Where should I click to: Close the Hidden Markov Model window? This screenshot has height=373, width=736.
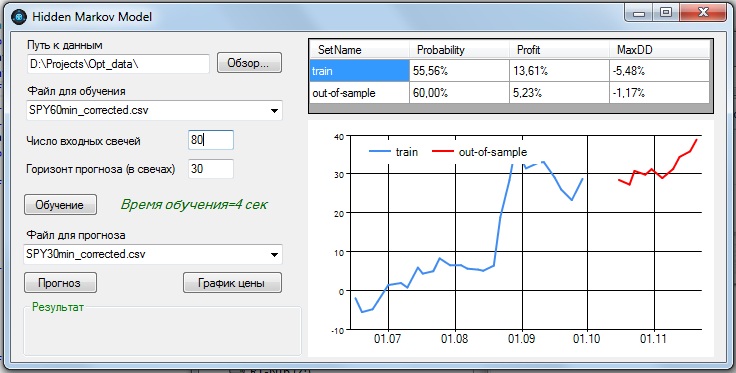point(703,13)
